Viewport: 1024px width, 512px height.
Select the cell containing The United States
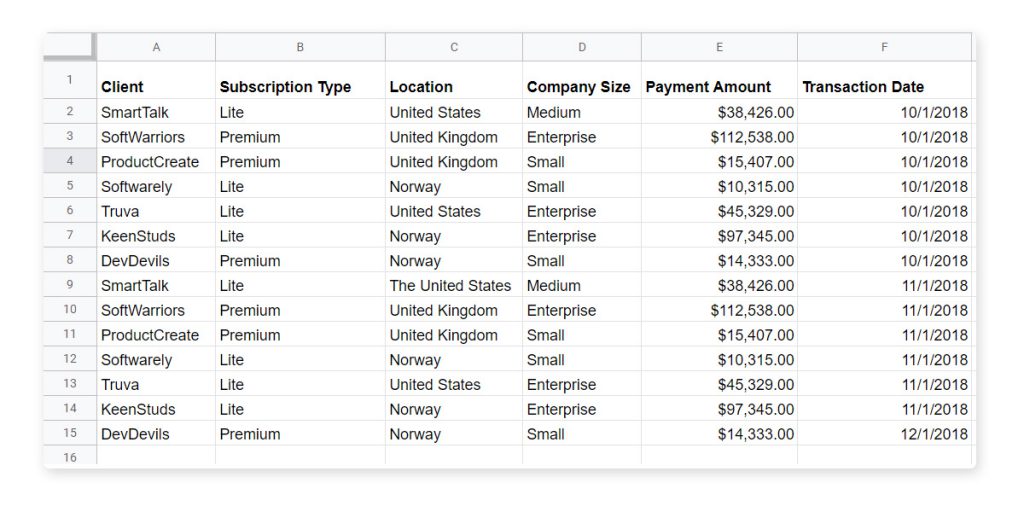tap(454, 285)
